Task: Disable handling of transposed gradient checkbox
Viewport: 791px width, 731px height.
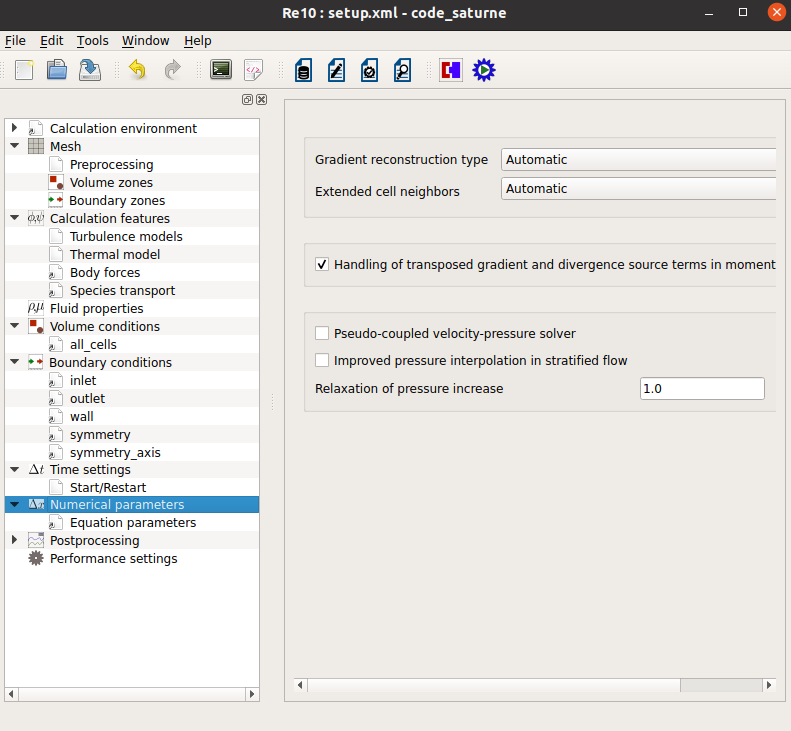Action: point(322,265)
